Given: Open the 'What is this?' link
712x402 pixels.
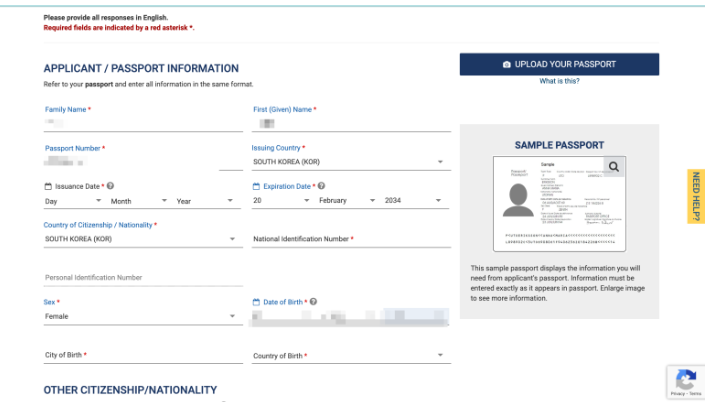Looking at the screenshot, I should 559,81.
